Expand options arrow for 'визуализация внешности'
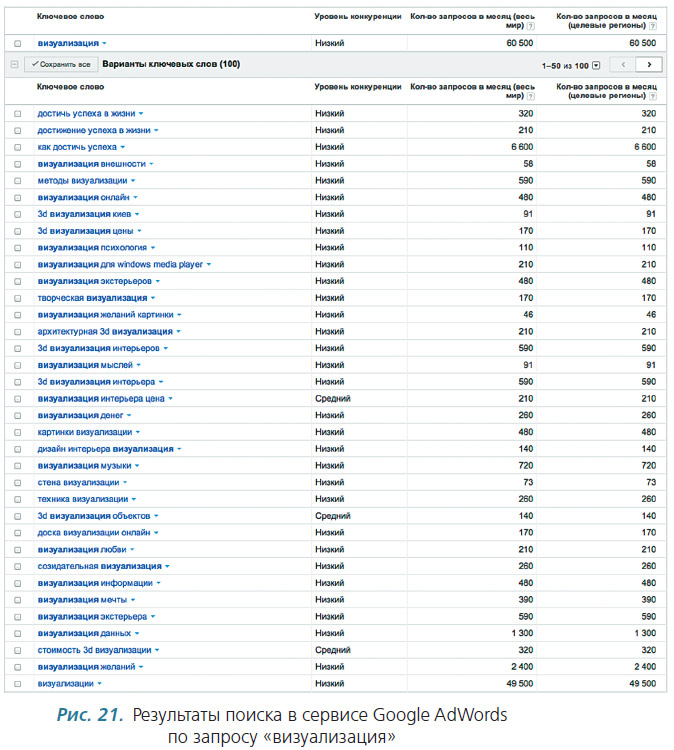 tap(151, 164)
